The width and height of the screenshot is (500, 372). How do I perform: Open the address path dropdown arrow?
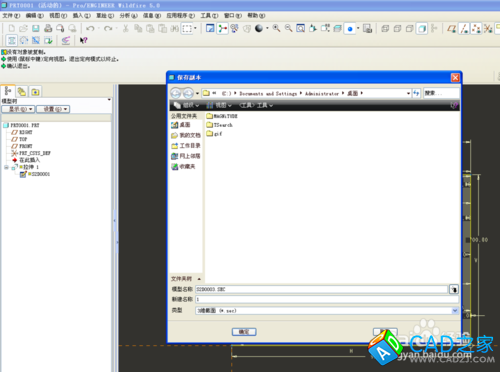coord(408,93)
